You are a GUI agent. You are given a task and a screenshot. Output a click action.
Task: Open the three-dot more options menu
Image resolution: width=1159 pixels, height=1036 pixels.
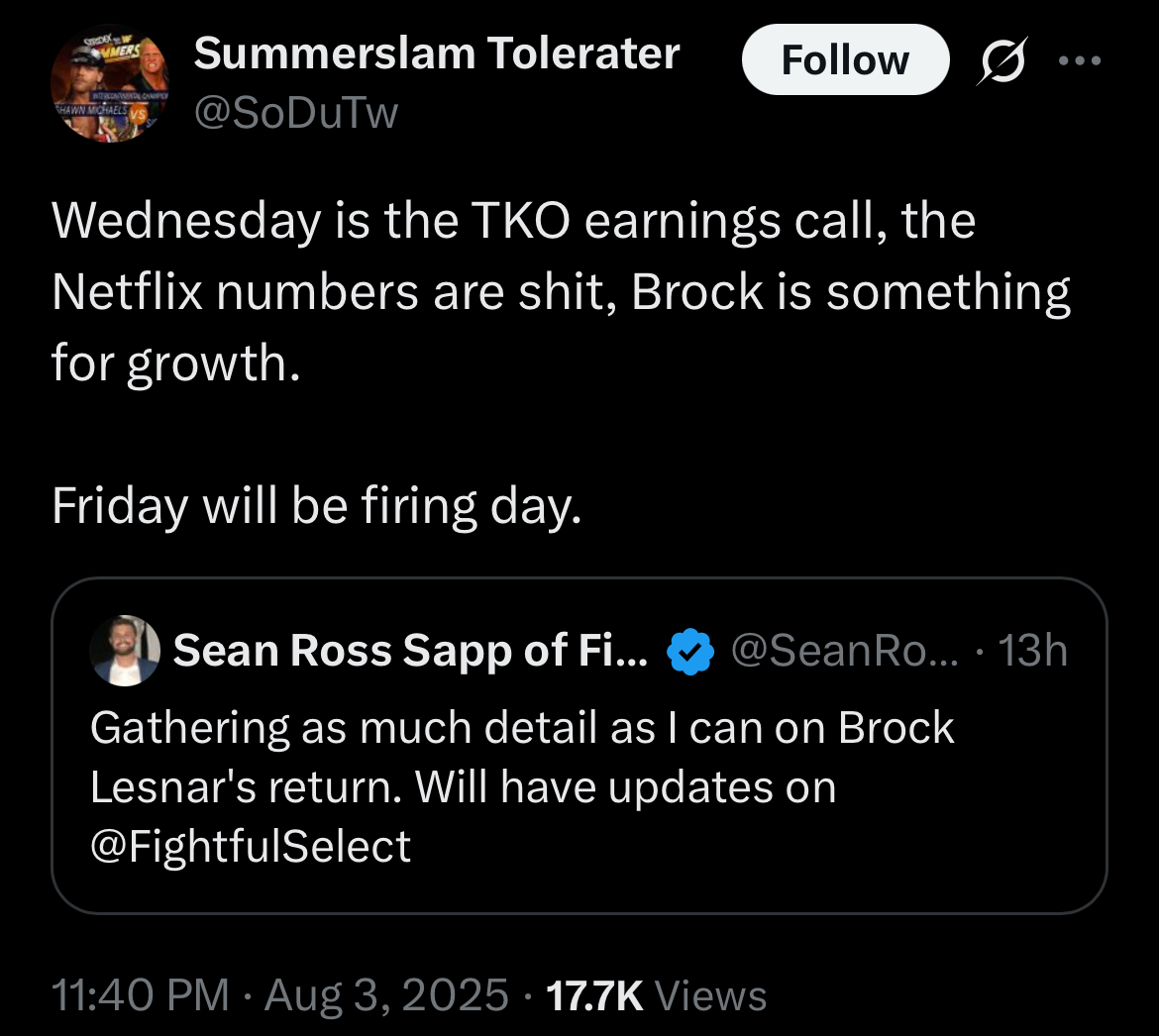click(1079, 60)
